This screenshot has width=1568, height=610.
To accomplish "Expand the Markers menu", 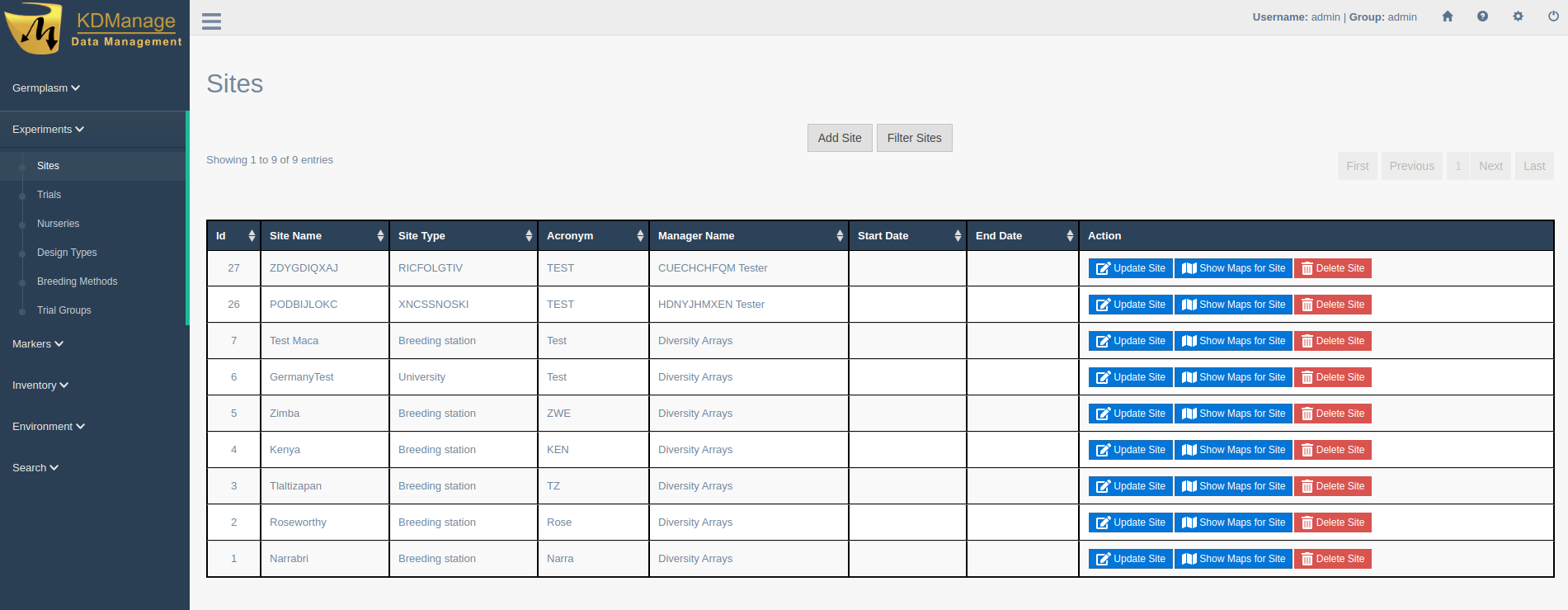I will point(38,344).
